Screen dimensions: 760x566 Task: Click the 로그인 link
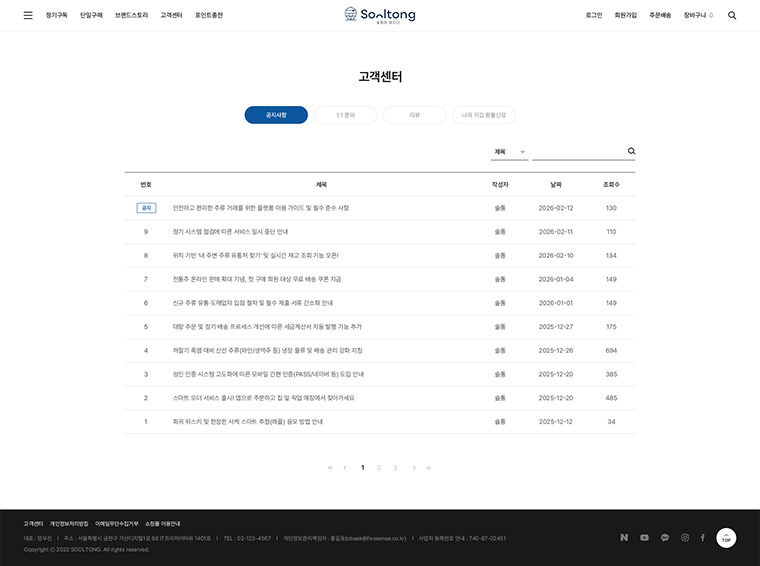593,16
